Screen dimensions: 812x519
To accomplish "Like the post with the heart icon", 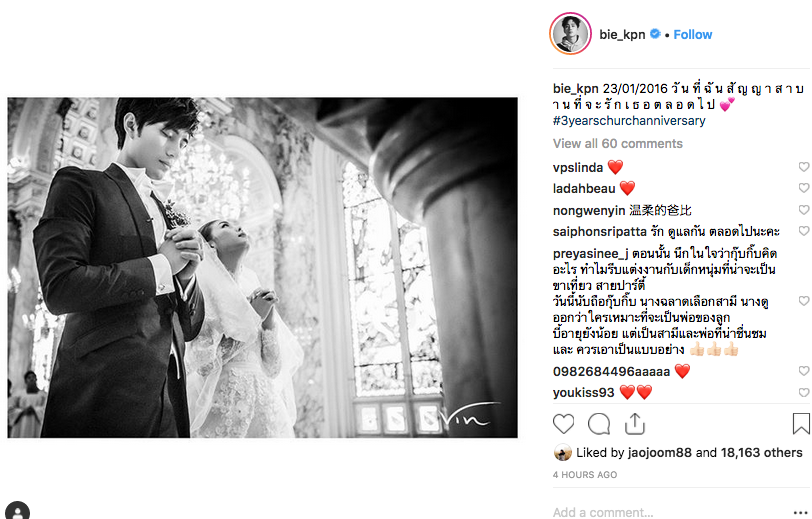I will [x=563, y=424].
